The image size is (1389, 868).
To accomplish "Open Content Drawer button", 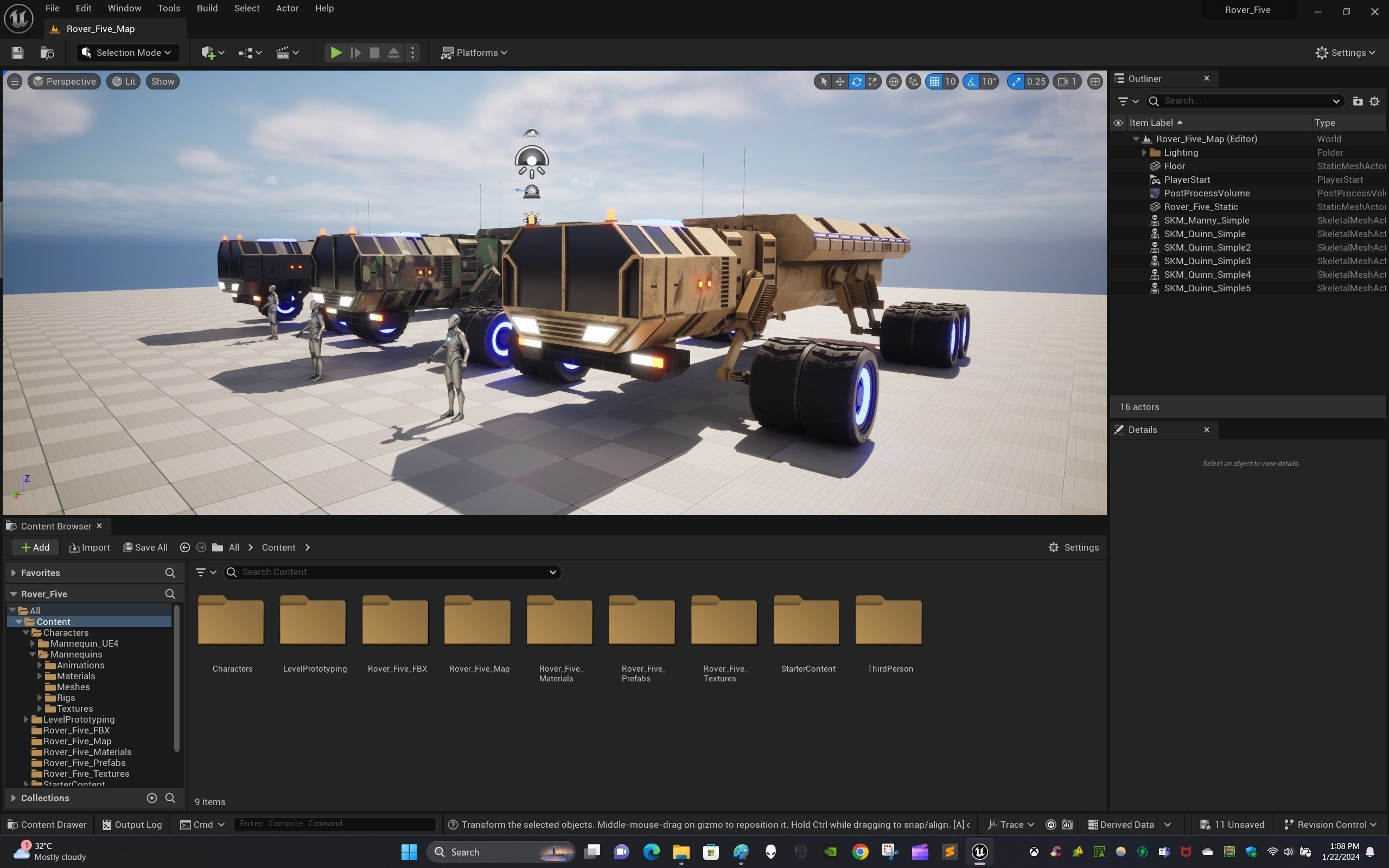I will [47, 825].
